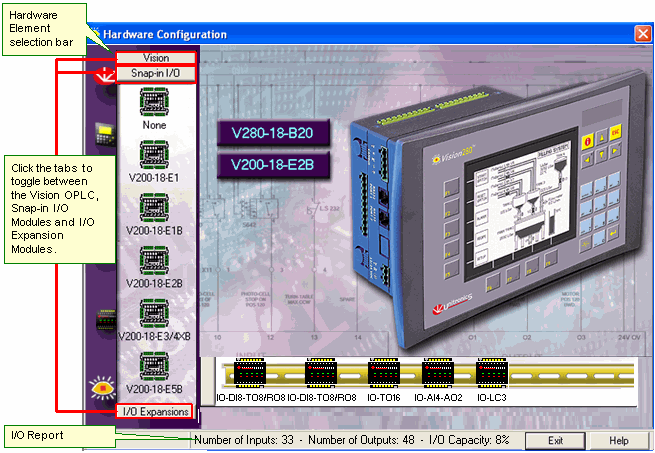Open the I/O Expansions tab
Viewport: 655px width, 453px height.
pos(155,412)
